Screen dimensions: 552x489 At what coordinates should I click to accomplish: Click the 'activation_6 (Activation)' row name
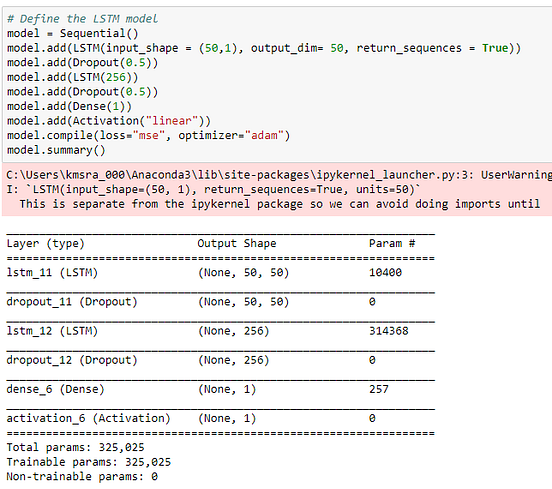click(x=88, y=419)
